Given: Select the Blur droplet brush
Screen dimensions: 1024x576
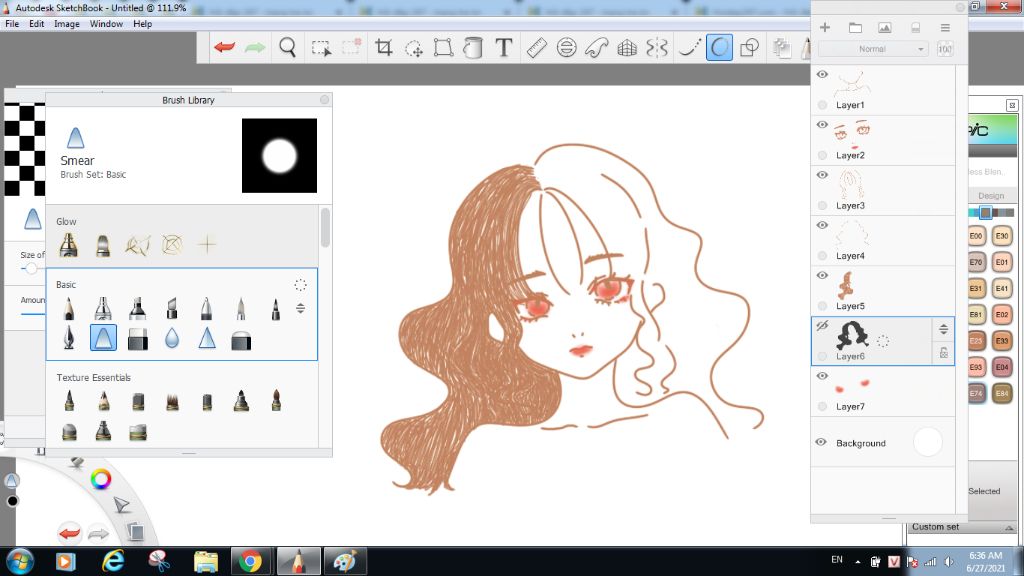Looking at the screenshot, I should (172, 338).
